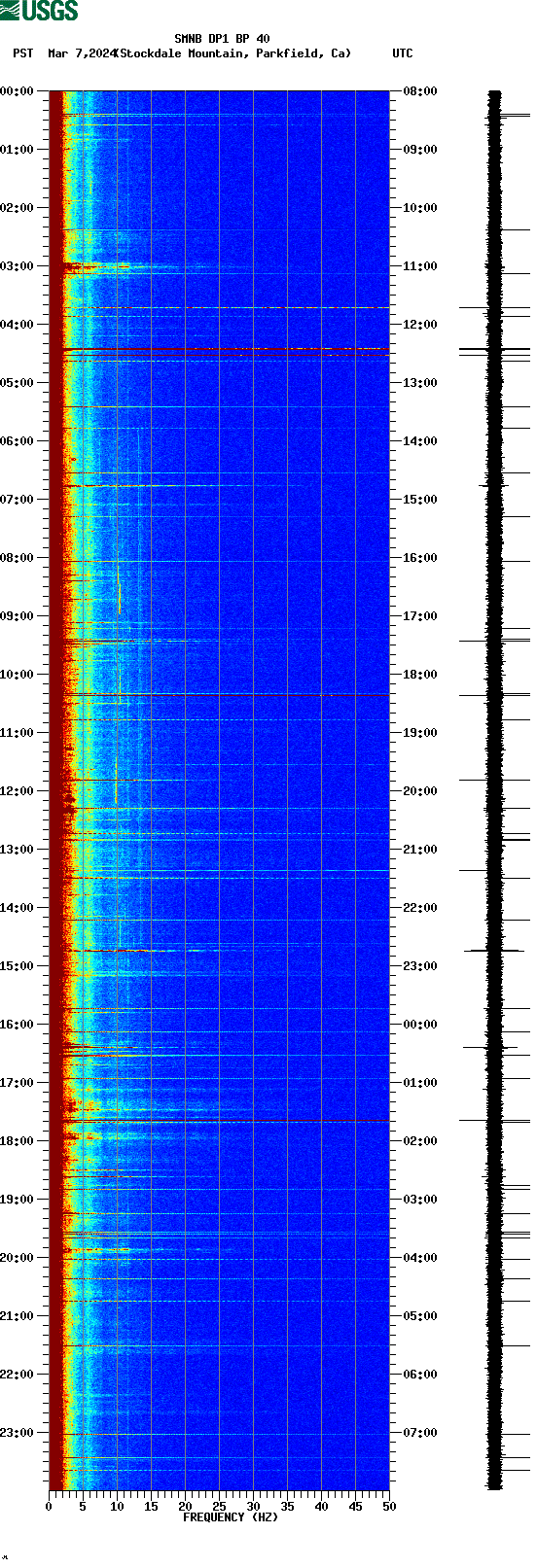Click the 15:00 PST time label
537x1568 pixels.
[x=18, y=966]
